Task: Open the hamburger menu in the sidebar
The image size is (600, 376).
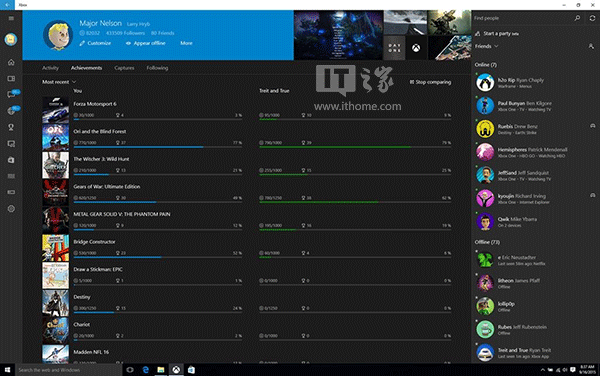Action: 11,18
